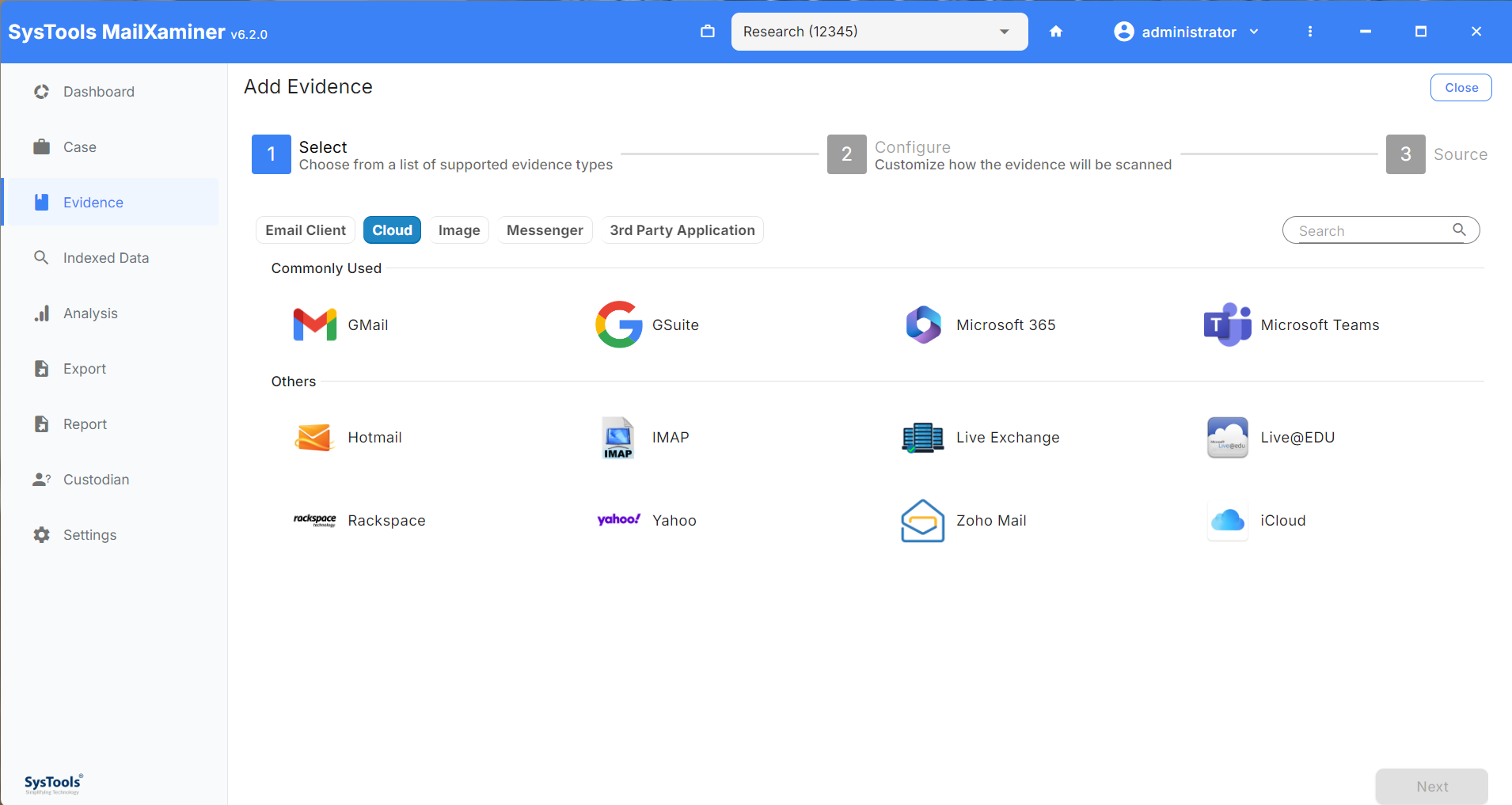Click the Case briefcase icon

pos(41,147)
